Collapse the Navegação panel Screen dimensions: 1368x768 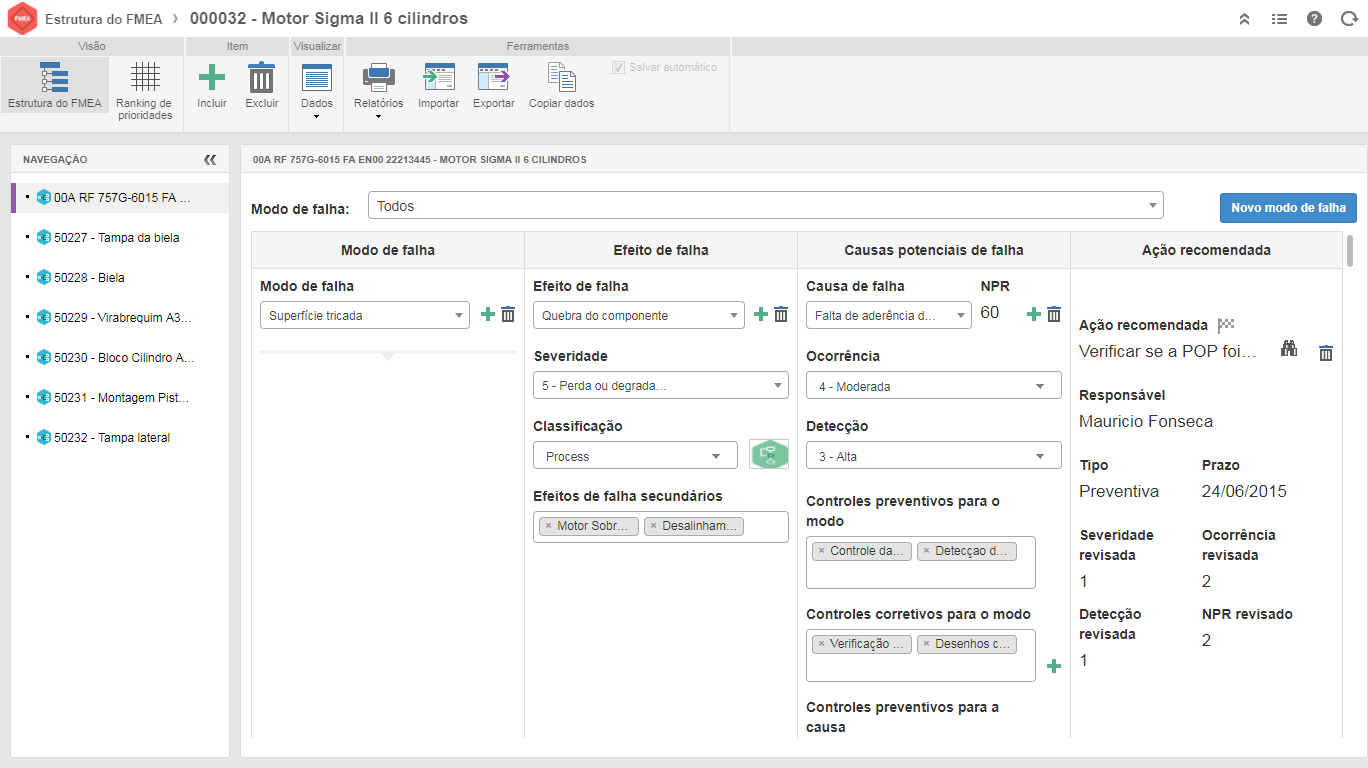click(x=210, y=159)
